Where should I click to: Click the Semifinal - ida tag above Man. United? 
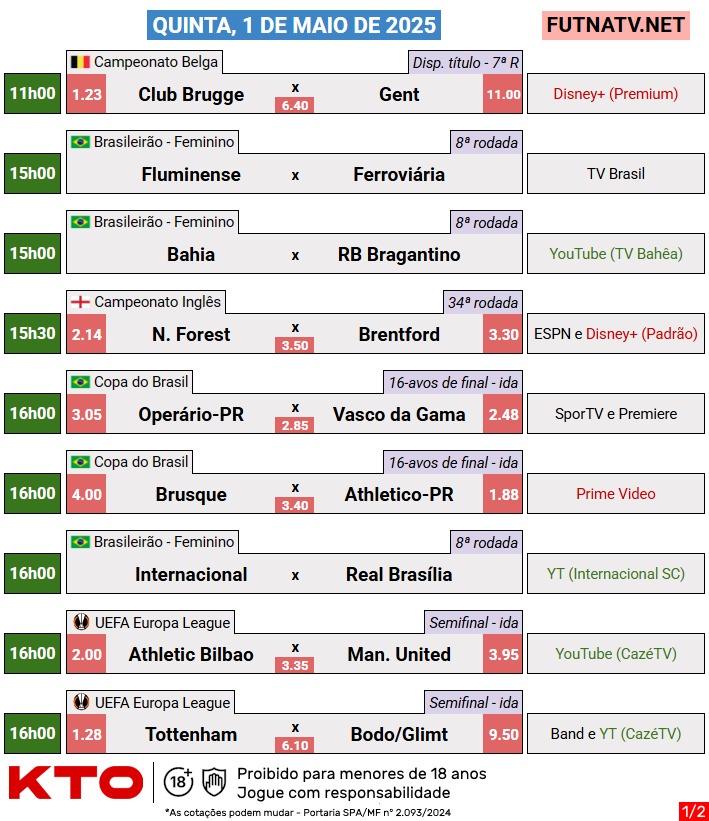pyautogui.click(x=473, y=623)
